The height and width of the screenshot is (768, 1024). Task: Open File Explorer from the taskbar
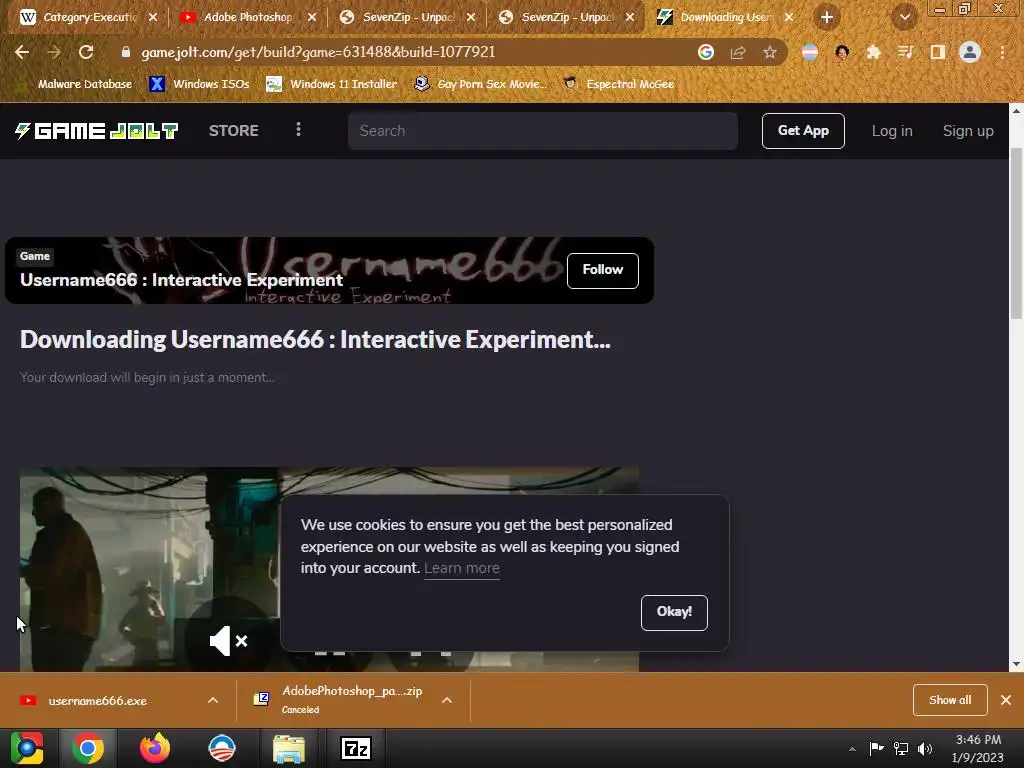[x=288, y=748]
